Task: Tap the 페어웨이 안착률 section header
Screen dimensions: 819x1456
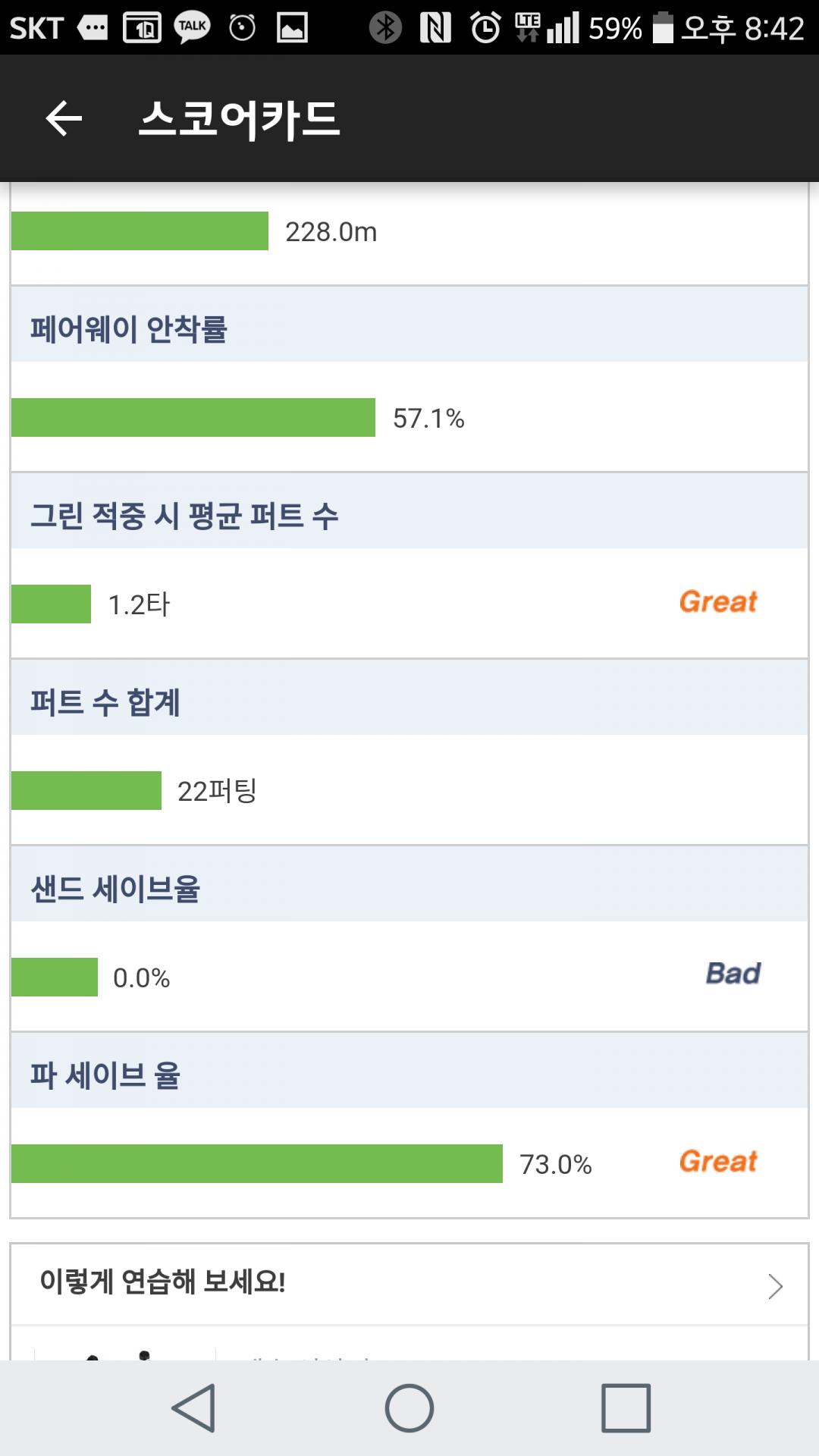Action: [129, 329]
